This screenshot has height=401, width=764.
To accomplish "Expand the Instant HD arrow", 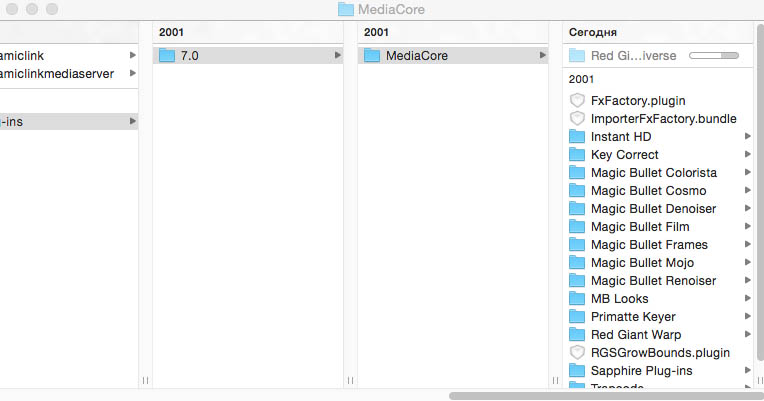I will click(x=747, y=136).
